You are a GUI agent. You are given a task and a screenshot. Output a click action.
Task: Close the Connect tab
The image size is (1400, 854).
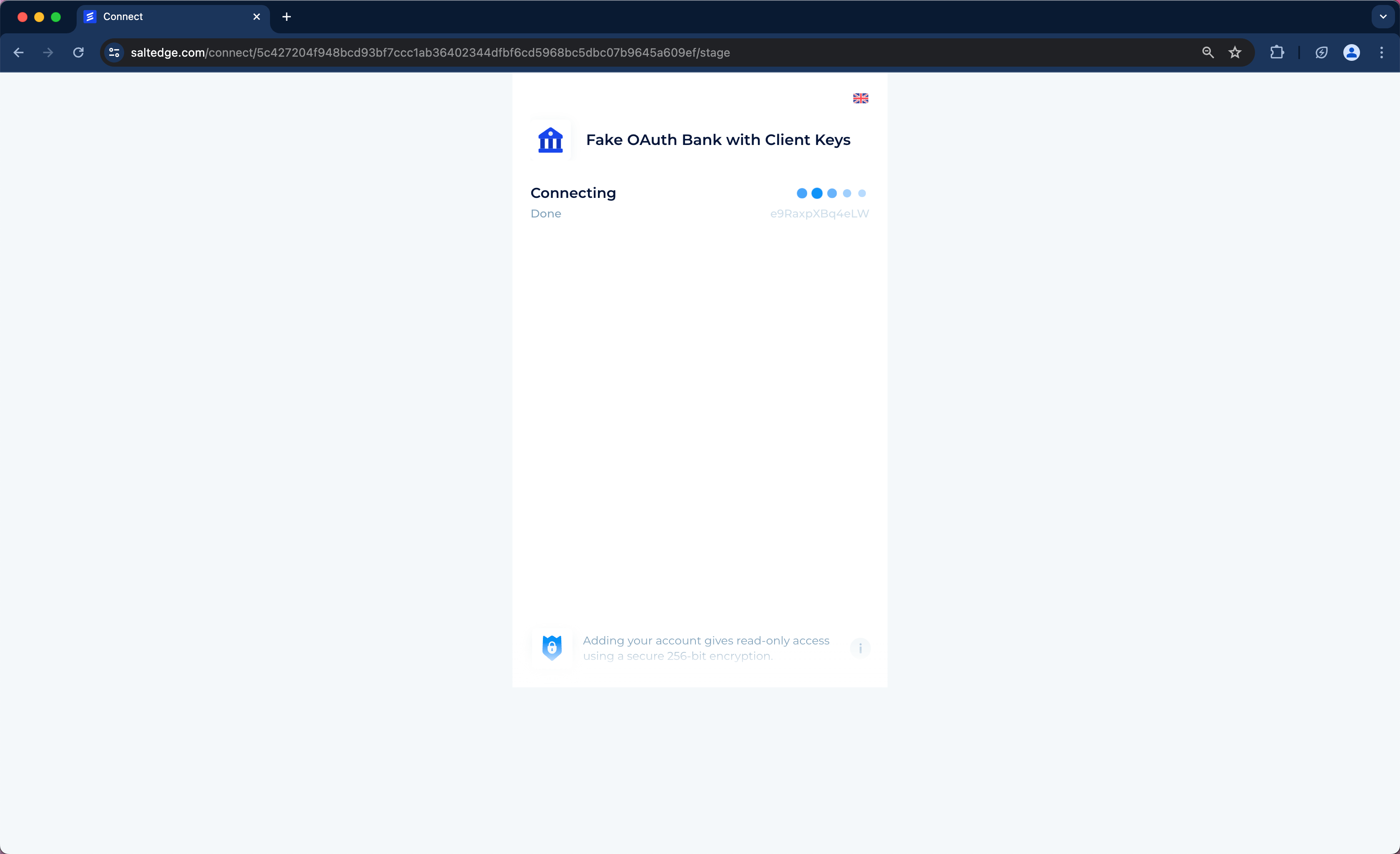coord(256,17)
